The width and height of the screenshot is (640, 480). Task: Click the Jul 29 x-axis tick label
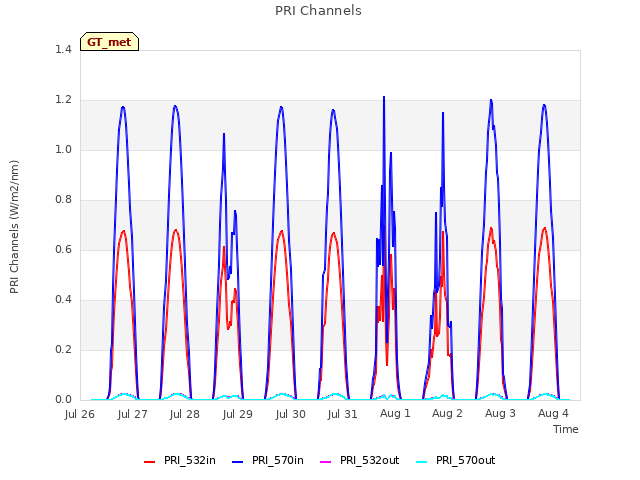(x=238, y=414)
